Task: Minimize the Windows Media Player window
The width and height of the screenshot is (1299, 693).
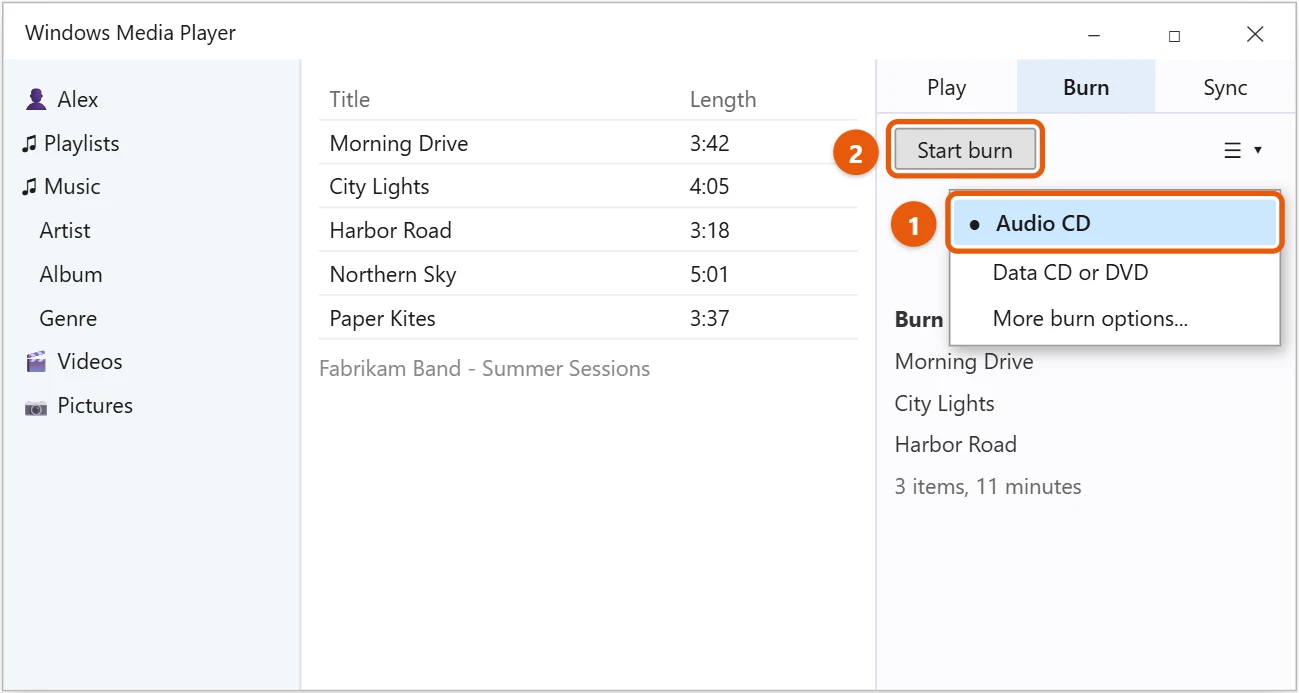Action: point(1094,36)
